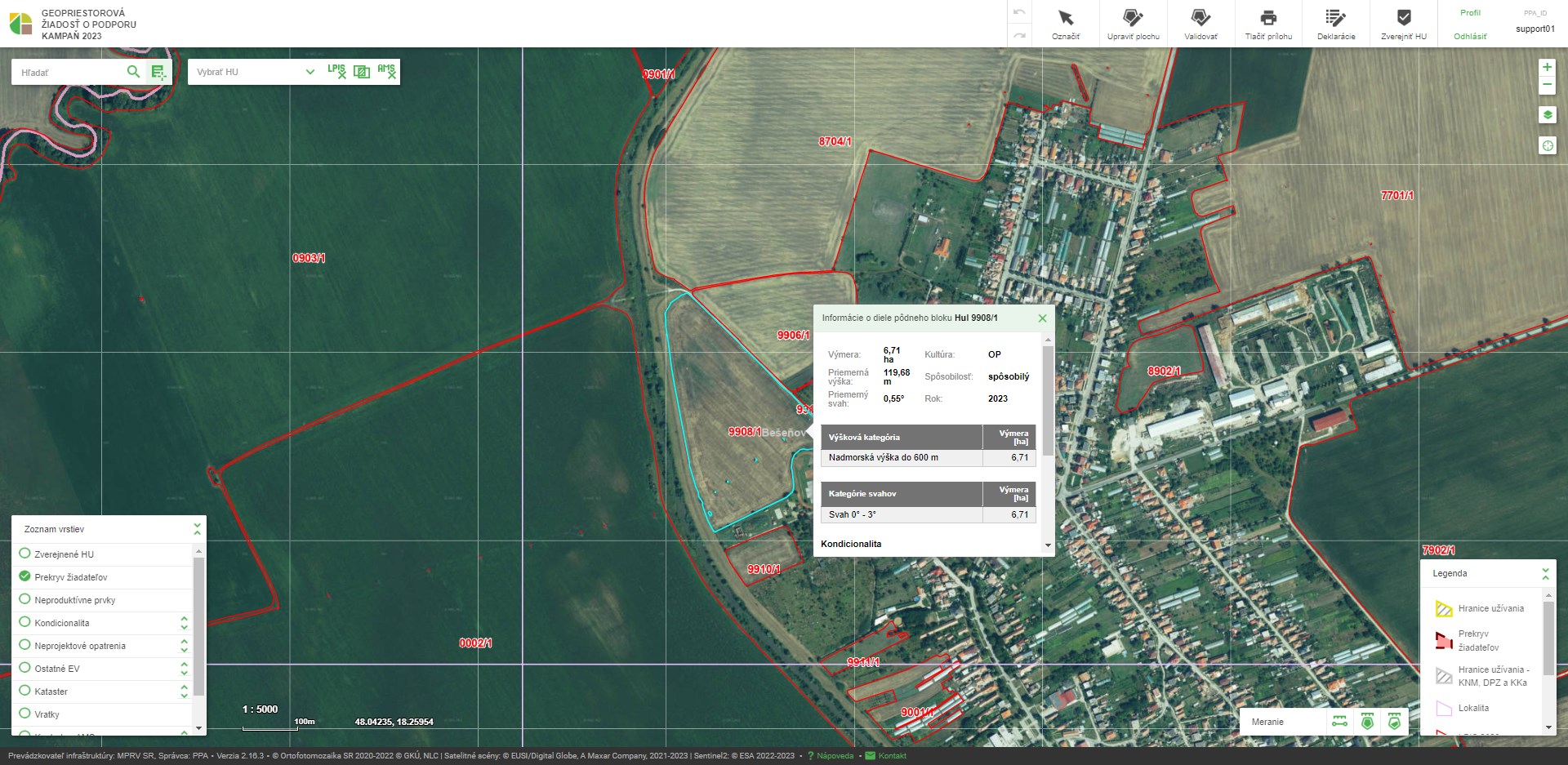Click the Zverejniť HU shield icon

tap(1404, 18)
